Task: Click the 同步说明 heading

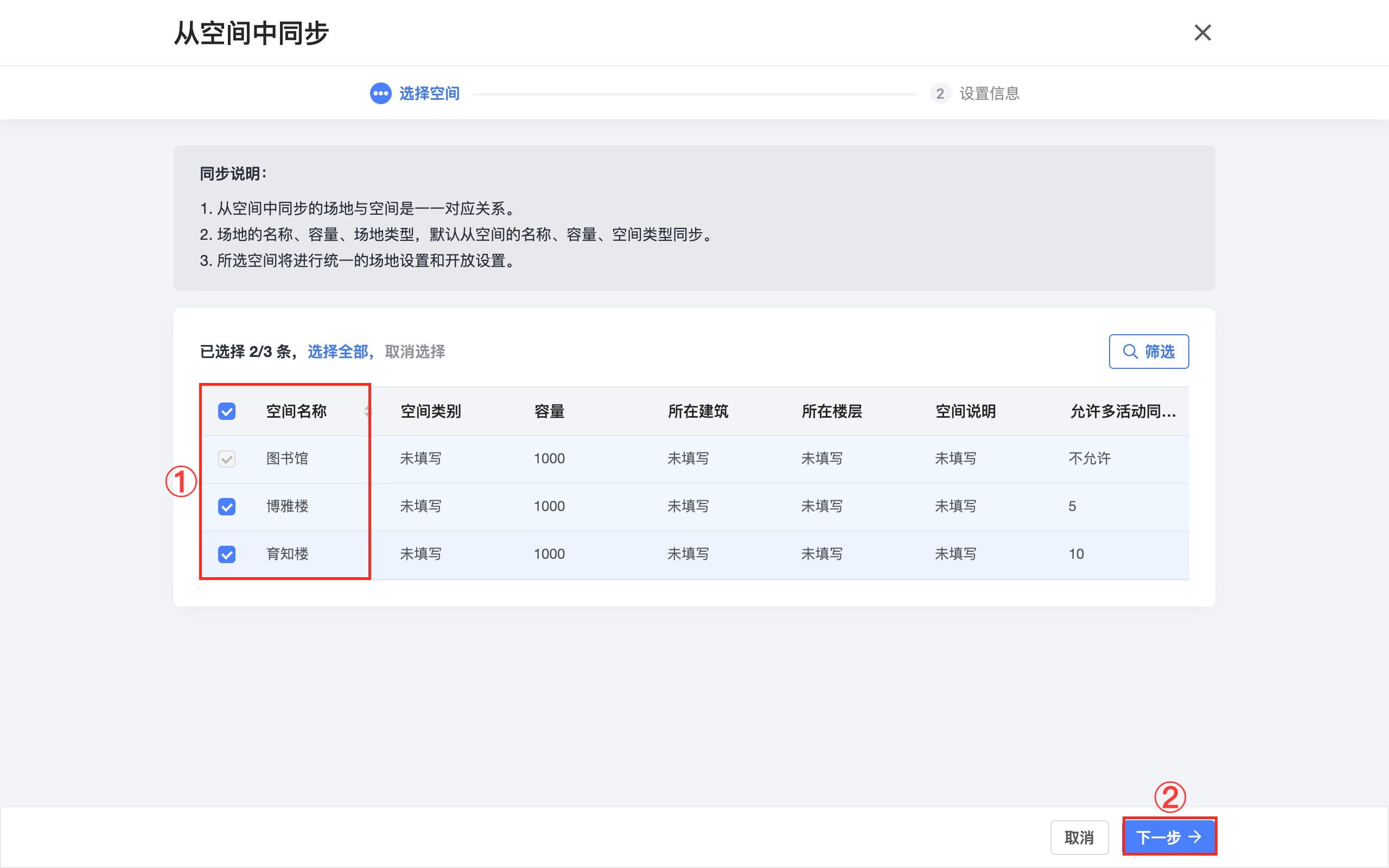Action: click(x=233, y=174)
